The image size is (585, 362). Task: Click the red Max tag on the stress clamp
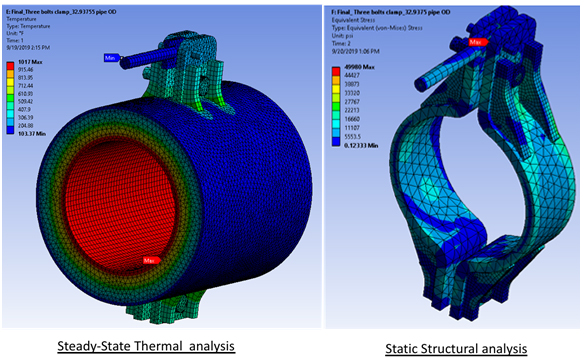coord(478,42)
